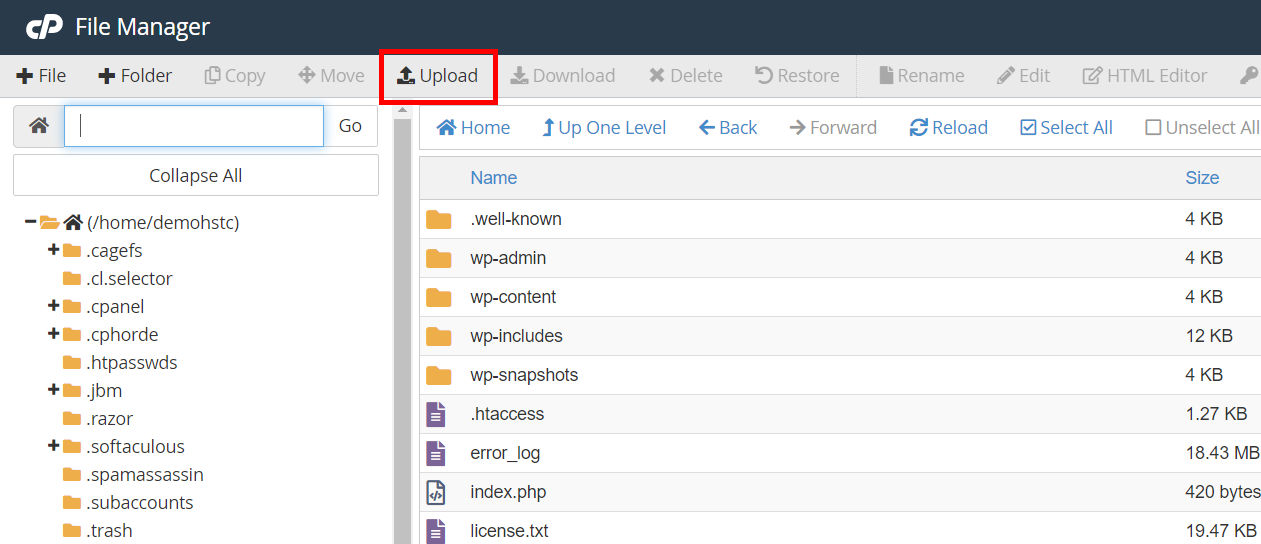Select the error_log file name
Image resolution: width=1261 pixels, height=544 pixels.
505,453
